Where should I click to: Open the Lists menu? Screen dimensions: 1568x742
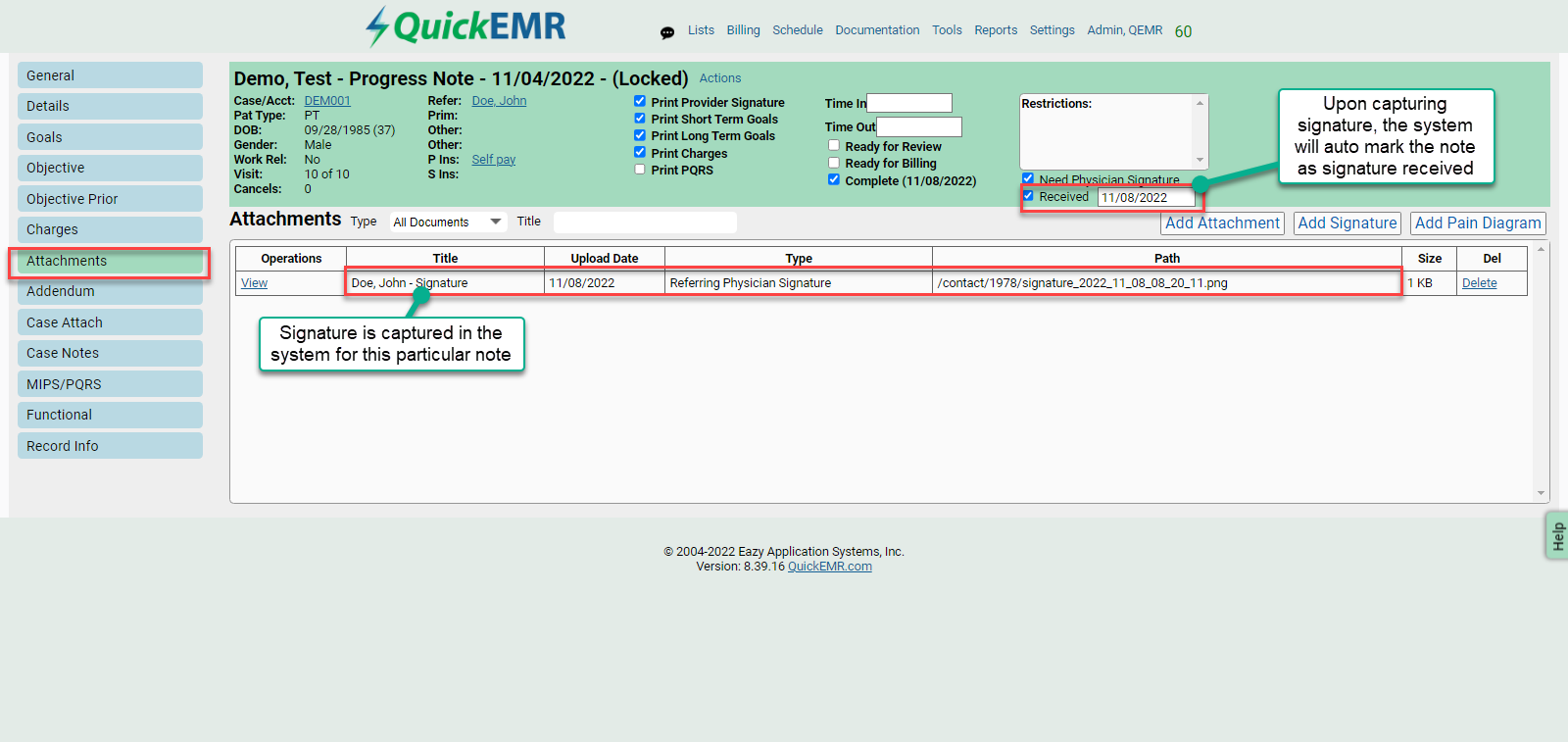701,30
